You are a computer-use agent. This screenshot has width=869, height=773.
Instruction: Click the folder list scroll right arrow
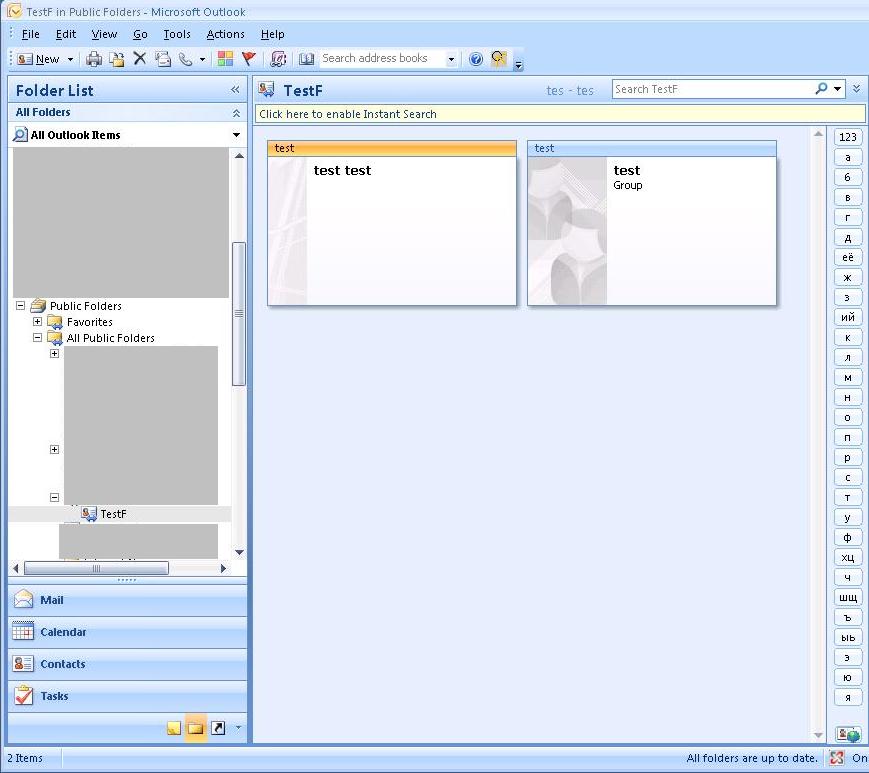pos(223,568)
